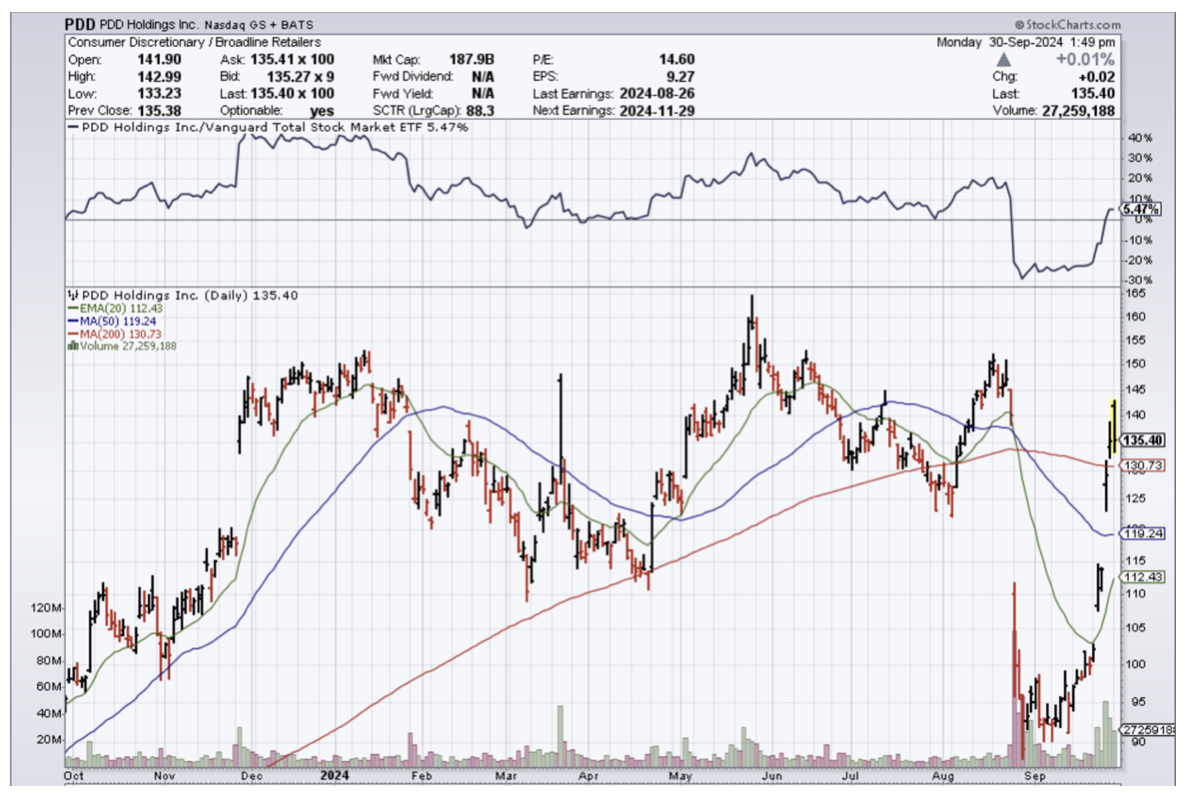The height and width of the screenshot is (798, 1188).
Task: Click Consumer Discretionary / Broadline Retailers sector text
Action: coord(195,42)
